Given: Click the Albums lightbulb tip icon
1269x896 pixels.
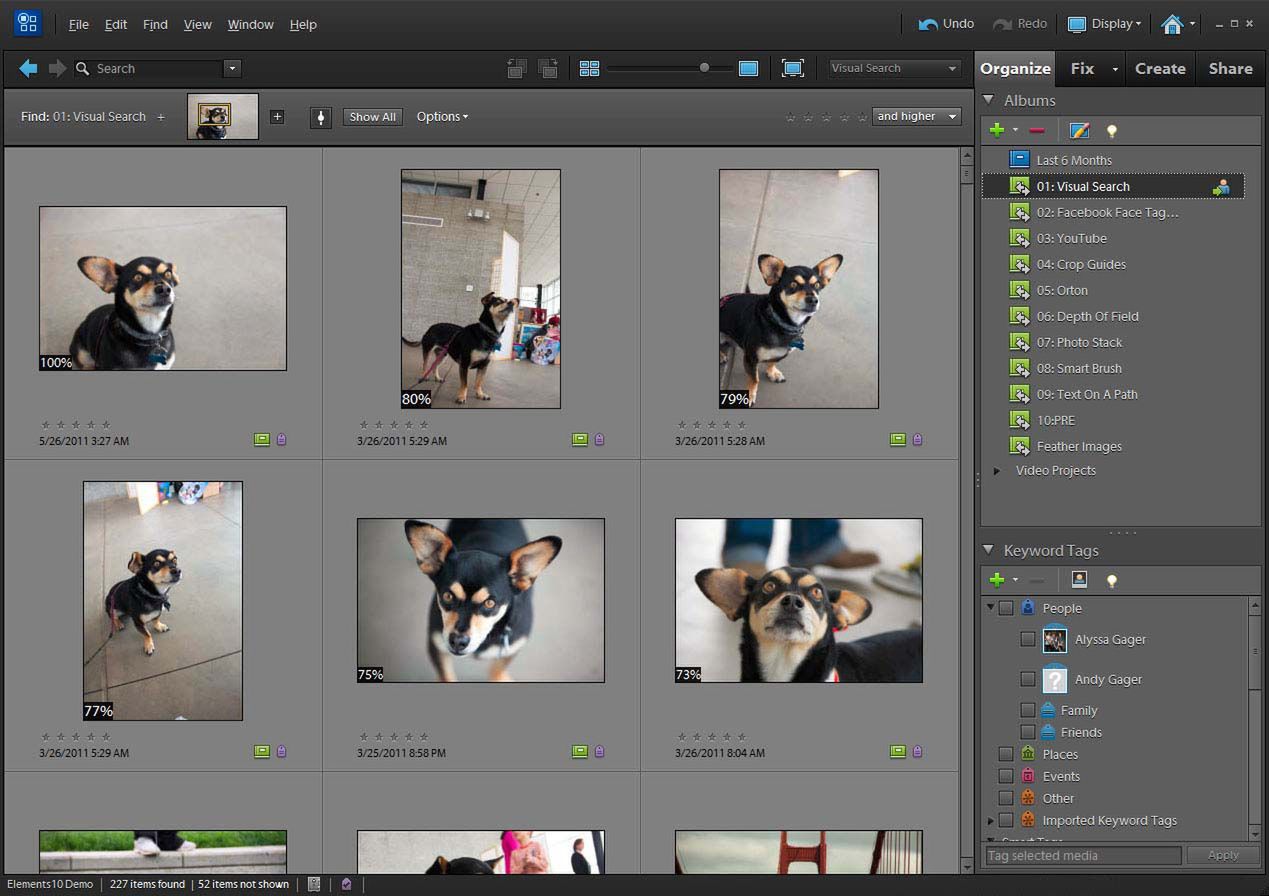Looking at the screenshot, I should 1111,130.
